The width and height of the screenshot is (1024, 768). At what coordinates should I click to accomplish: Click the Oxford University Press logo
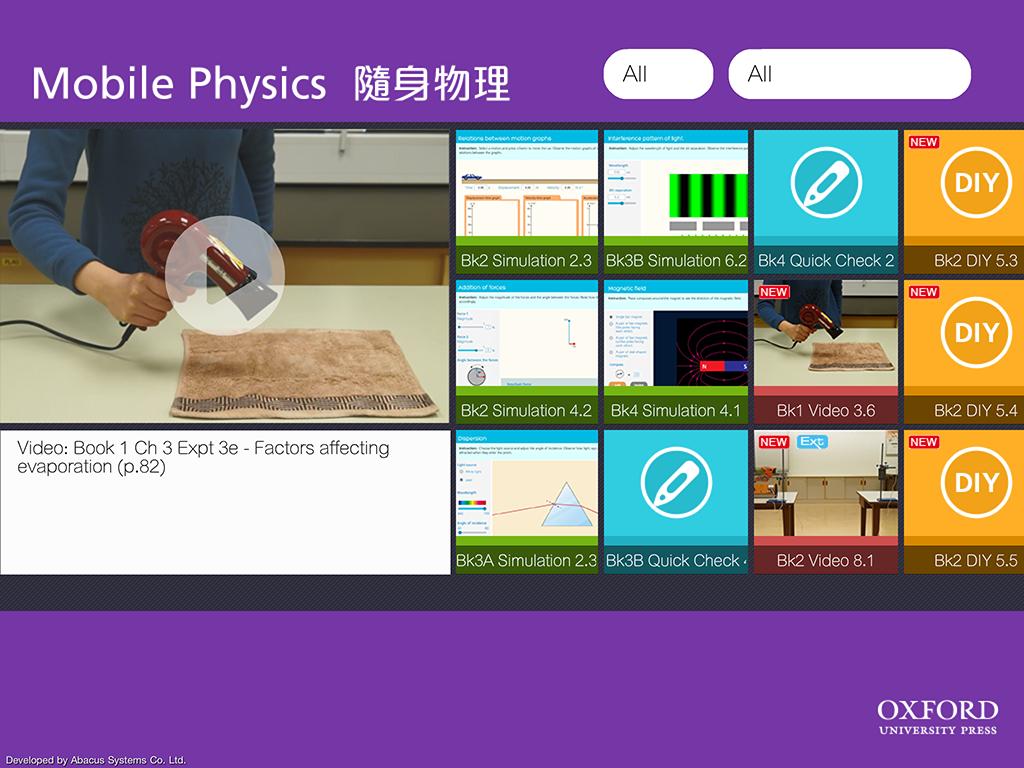(938, 717)
